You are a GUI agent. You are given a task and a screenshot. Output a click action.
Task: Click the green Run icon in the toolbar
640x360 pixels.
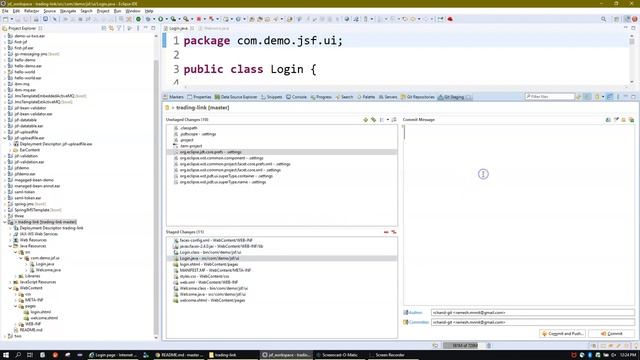pyautogui.click(x=161, y=19)
